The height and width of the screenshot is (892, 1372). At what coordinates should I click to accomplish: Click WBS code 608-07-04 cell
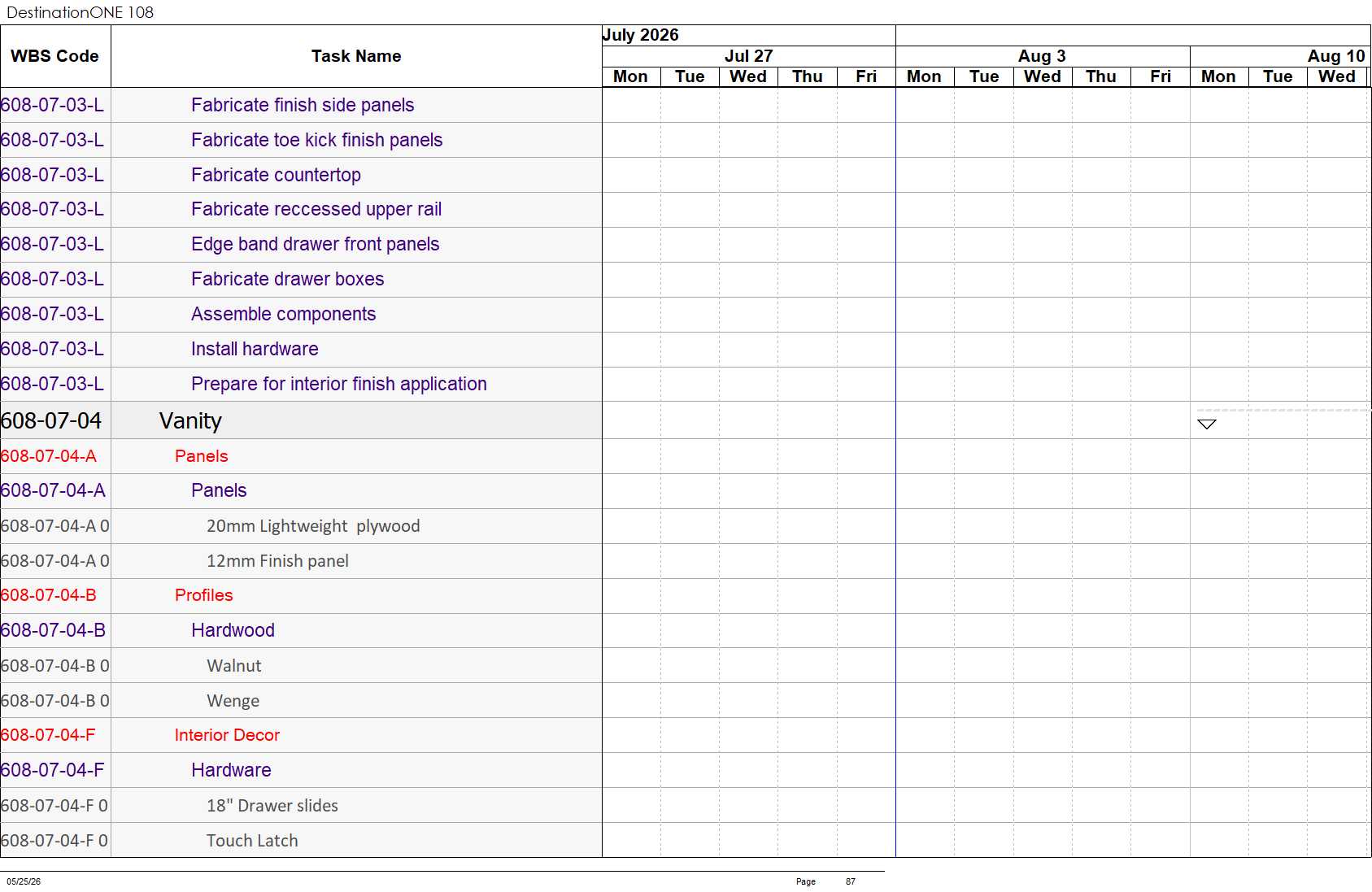[x=55, y=420]
